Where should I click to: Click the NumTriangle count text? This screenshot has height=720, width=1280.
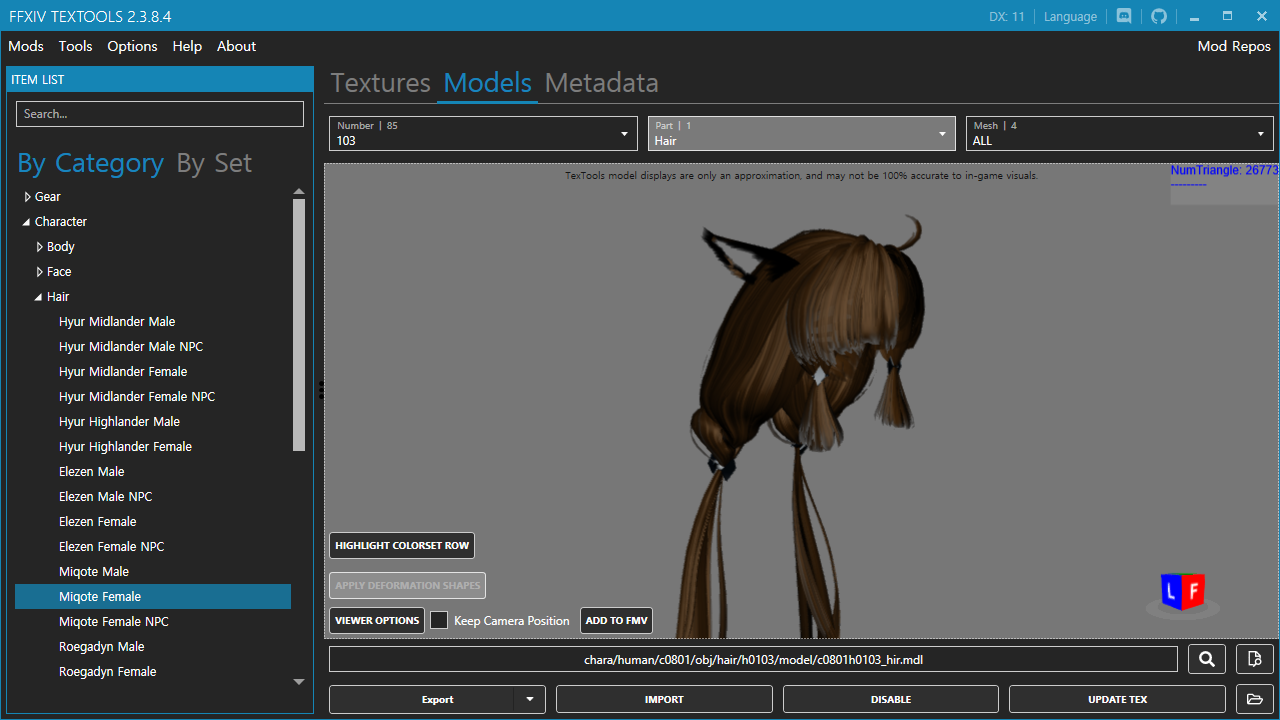1224,171
